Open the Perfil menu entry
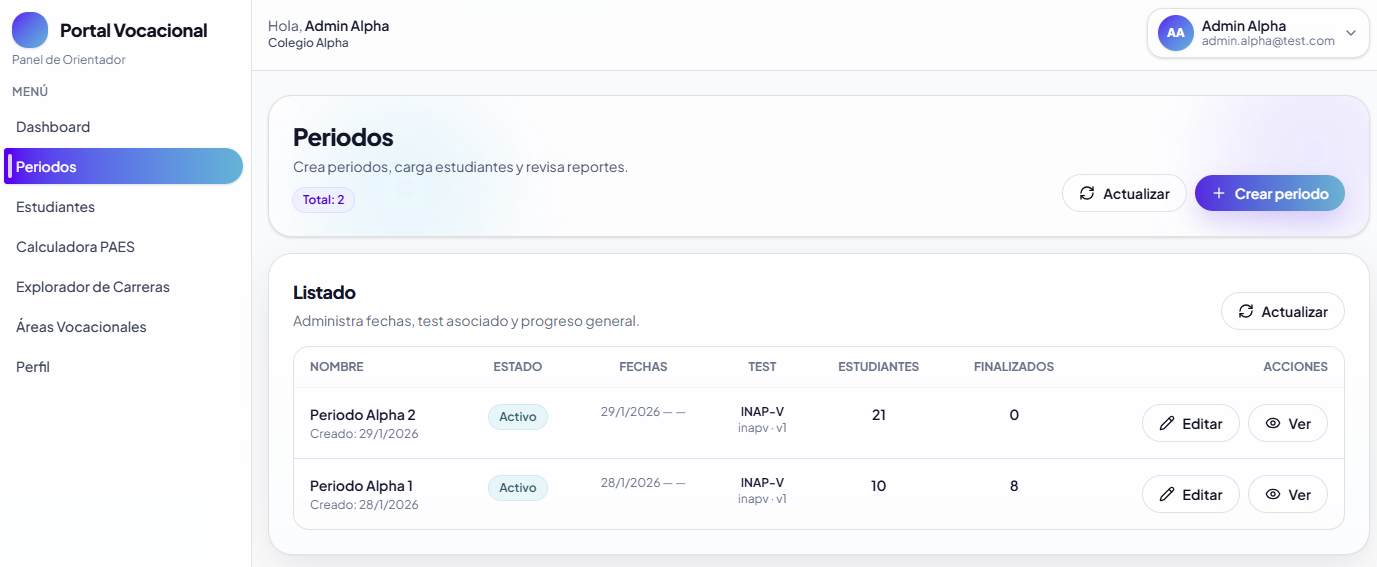Image resolution: width=1377 pixels, height=567 pixels. pyautogui.click(x=33, y=367)
